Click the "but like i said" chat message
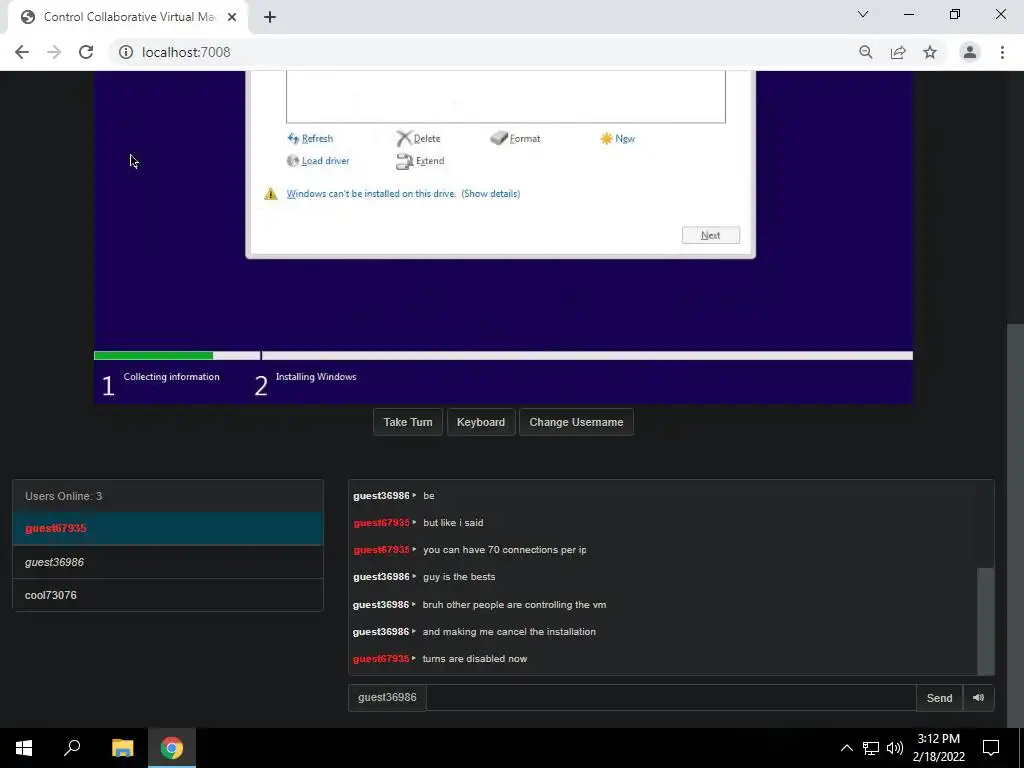The height and width of the screenshot is (768, 1024). pyautogui.click(x=453, y=523)
